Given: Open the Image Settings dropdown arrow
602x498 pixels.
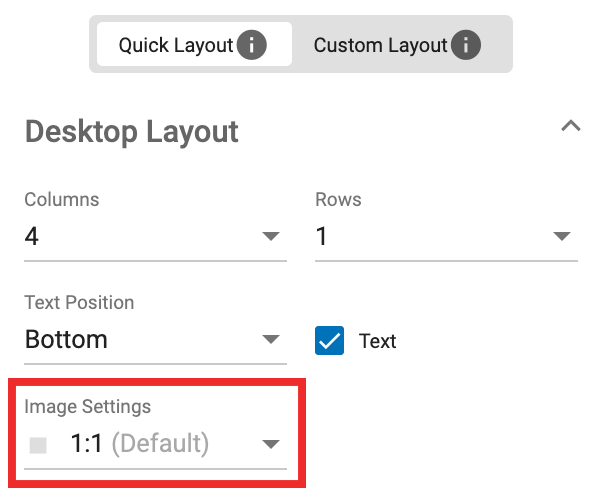Looking at the screenshot, I should tap(271, 444).
